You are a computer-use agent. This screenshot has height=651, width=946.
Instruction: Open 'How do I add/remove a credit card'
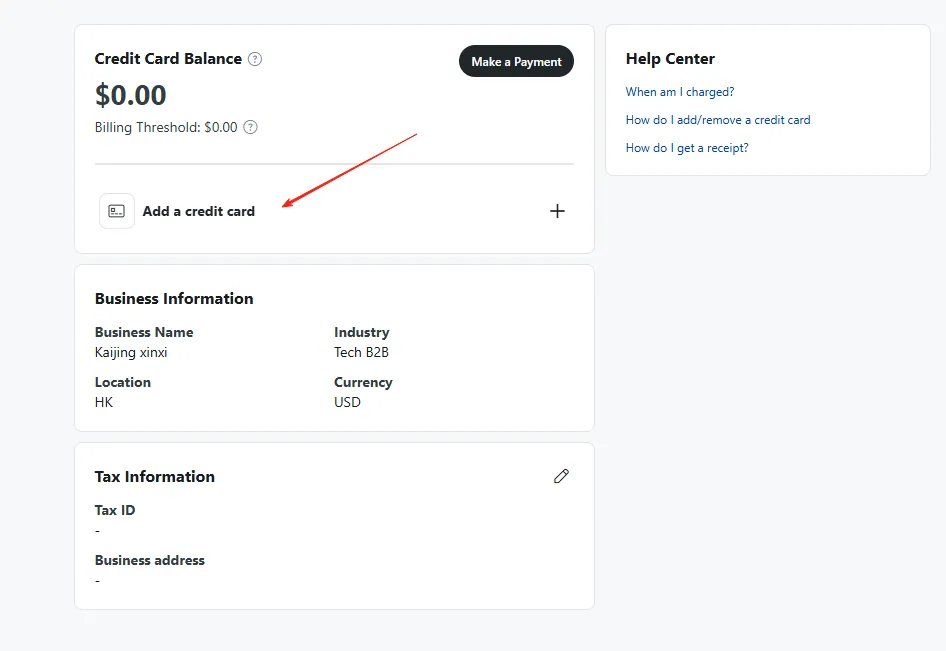pyautogui.click(x=718, y=120)
